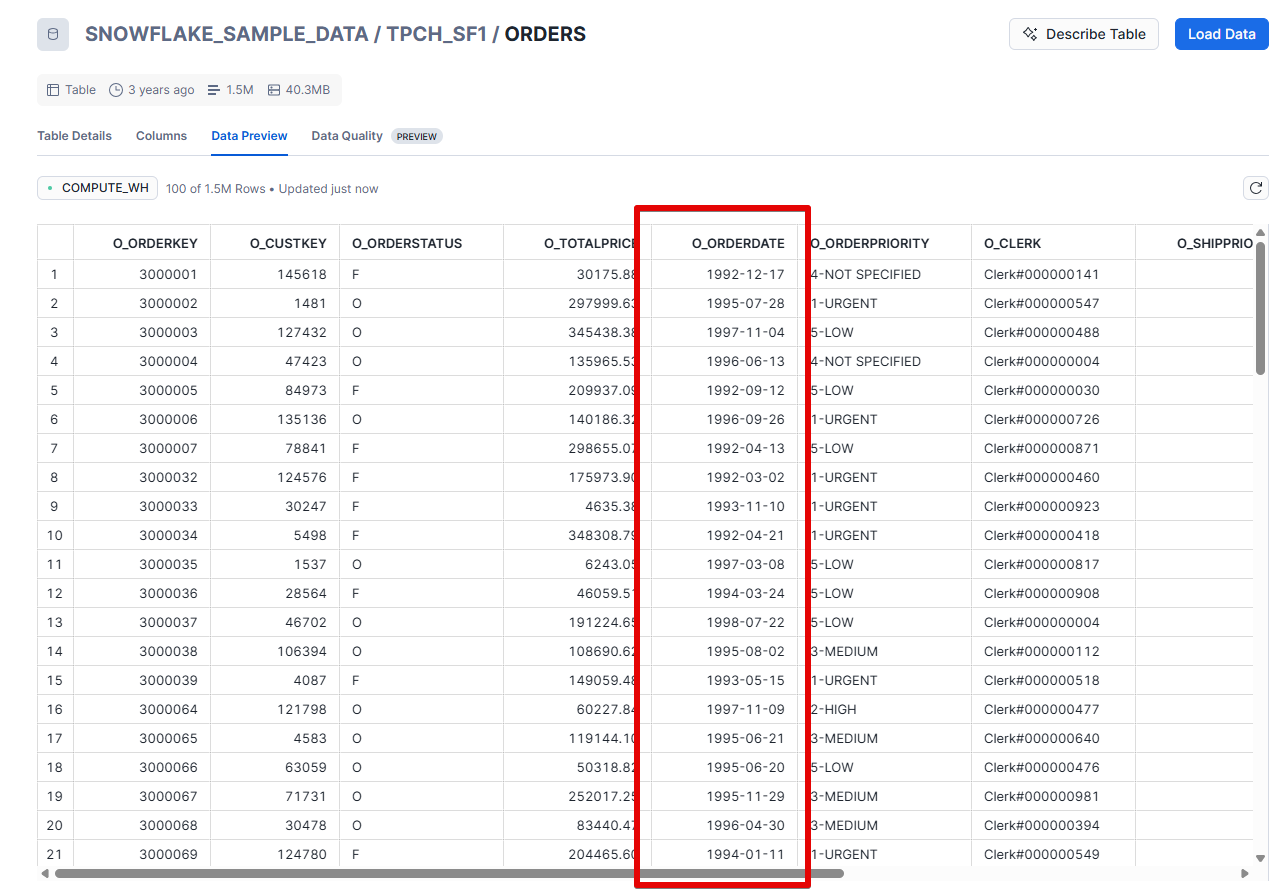The width and height of the screenshot is (1283, 892).
Task: Select the Data Preview tab
Action: 249,136
